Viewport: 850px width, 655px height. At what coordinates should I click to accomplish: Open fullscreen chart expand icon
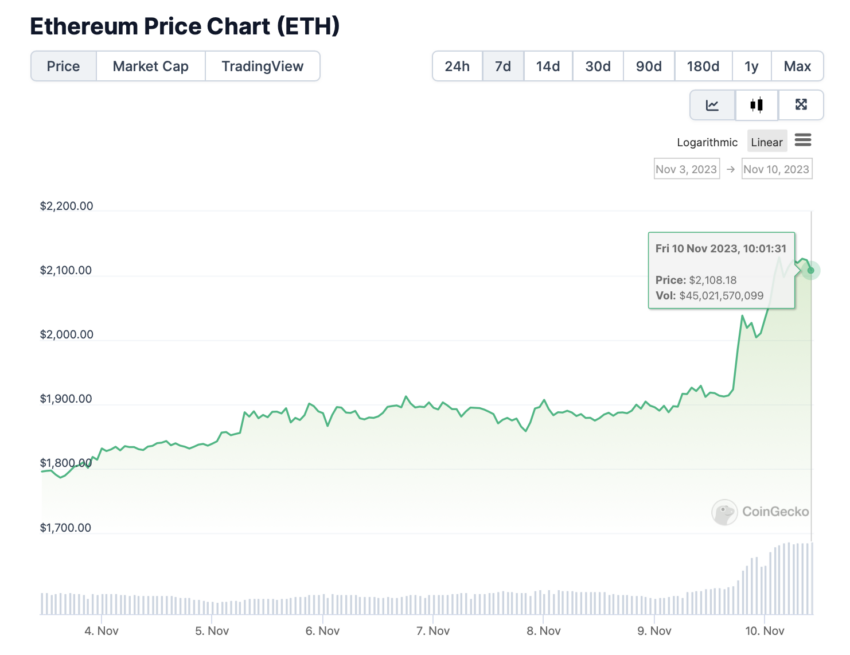coord(801,105)
